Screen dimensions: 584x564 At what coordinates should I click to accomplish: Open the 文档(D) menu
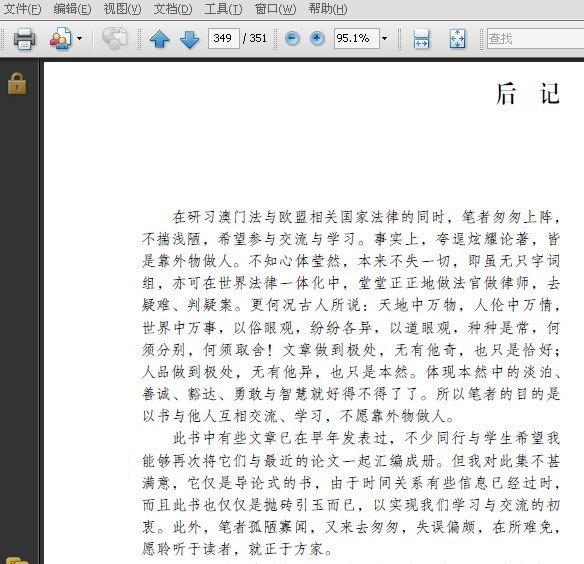(x=173, y=9)
